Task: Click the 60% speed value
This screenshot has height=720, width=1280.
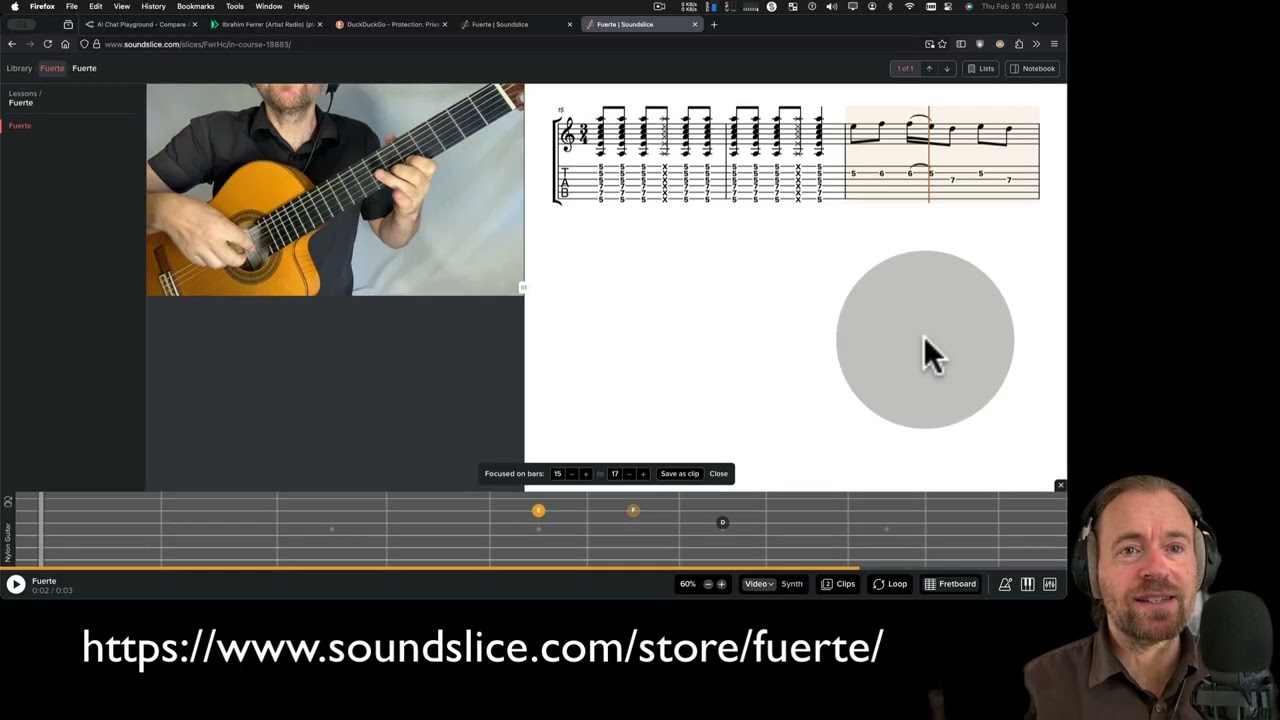Action: point(688,584)
